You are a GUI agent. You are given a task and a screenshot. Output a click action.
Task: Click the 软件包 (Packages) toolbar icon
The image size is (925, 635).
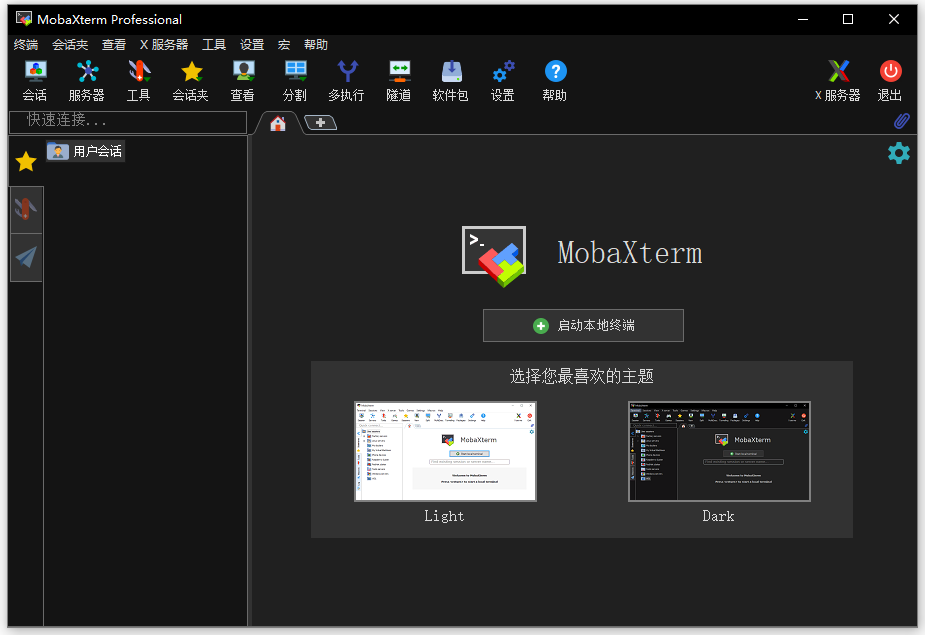pyautogui.click(x=450, y=81)
